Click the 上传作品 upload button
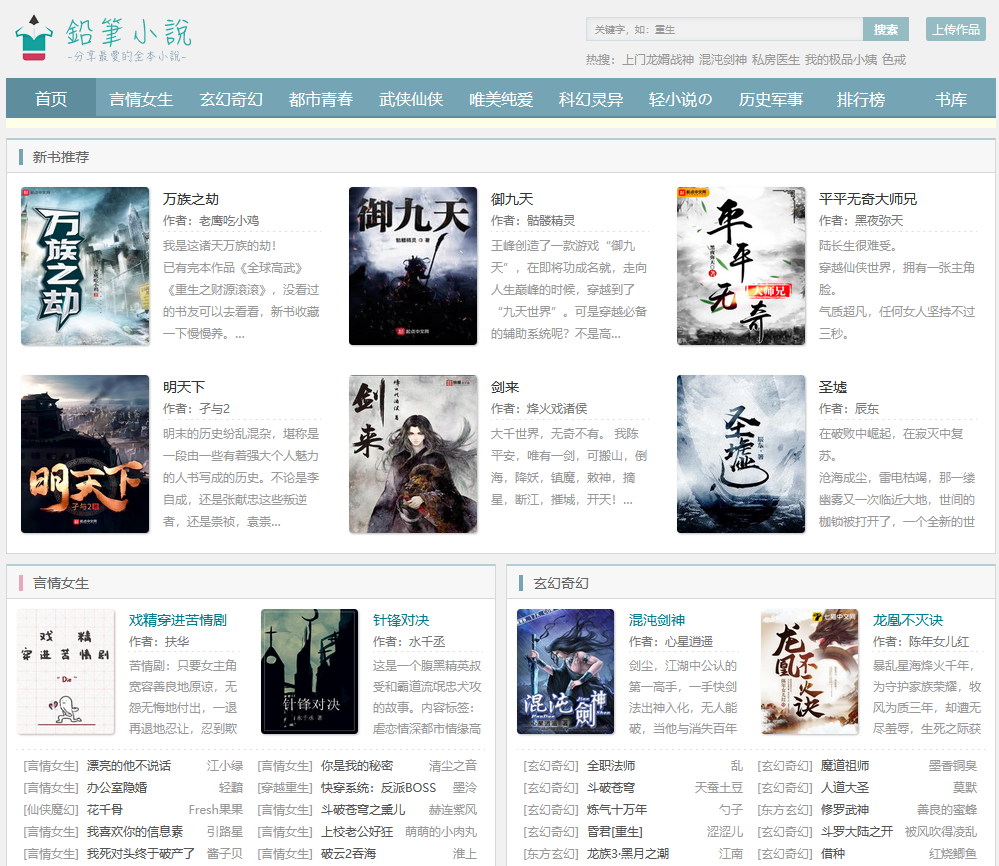This screenshot has width=999, height=866. point(955,29)
